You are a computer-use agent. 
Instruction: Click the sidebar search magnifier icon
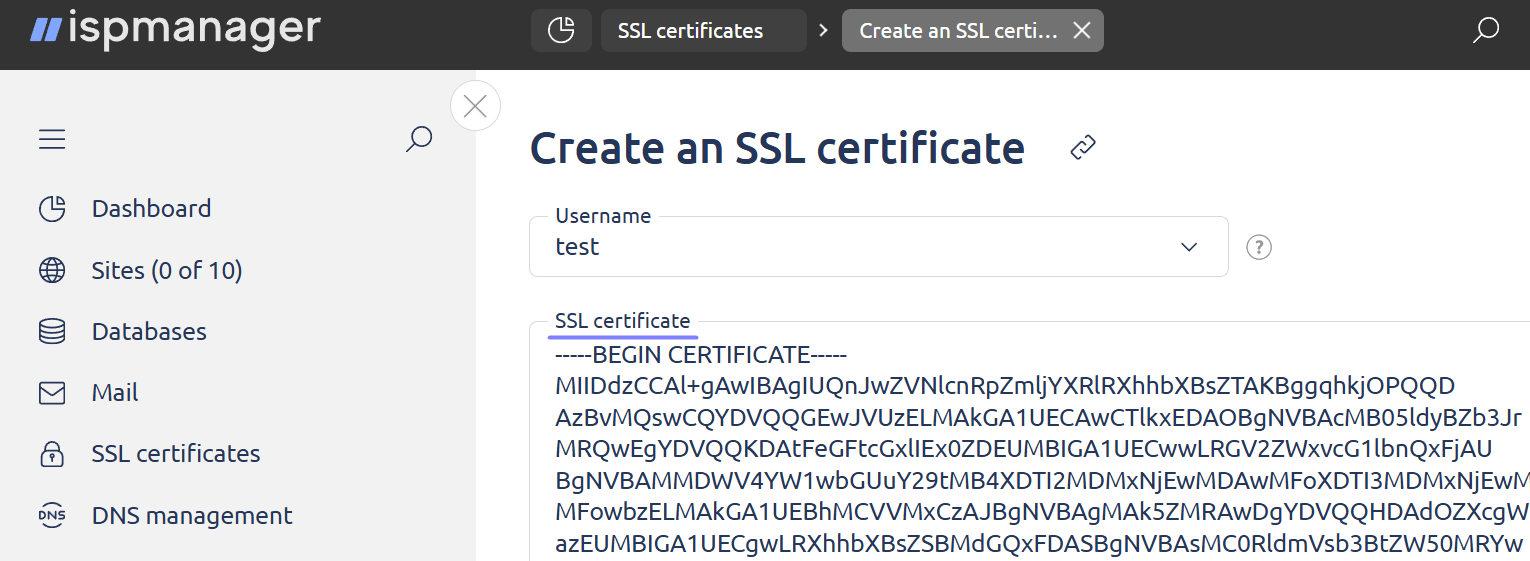pyautogui.click(x=418, y=139)
